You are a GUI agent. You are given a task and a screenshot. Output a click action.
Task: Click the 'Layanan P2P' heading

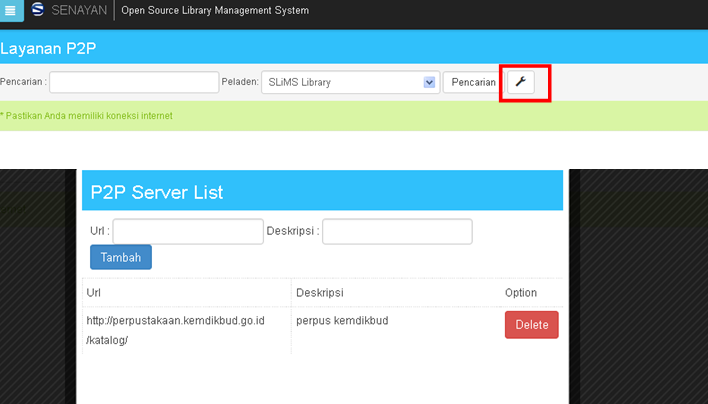[48, 48]
